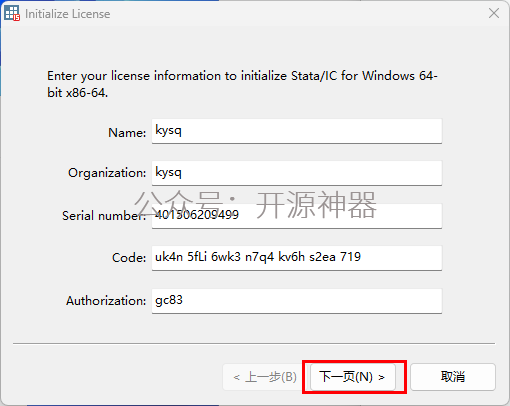Click the Name: label
Screen dimensions: 510x406
point(127,133)
